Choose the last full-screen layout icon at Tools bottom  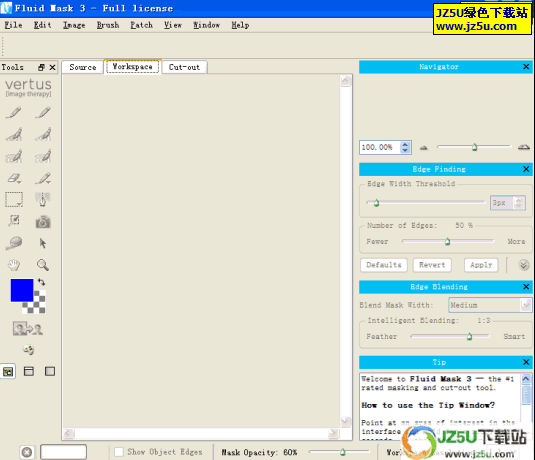tap(50, 371)
